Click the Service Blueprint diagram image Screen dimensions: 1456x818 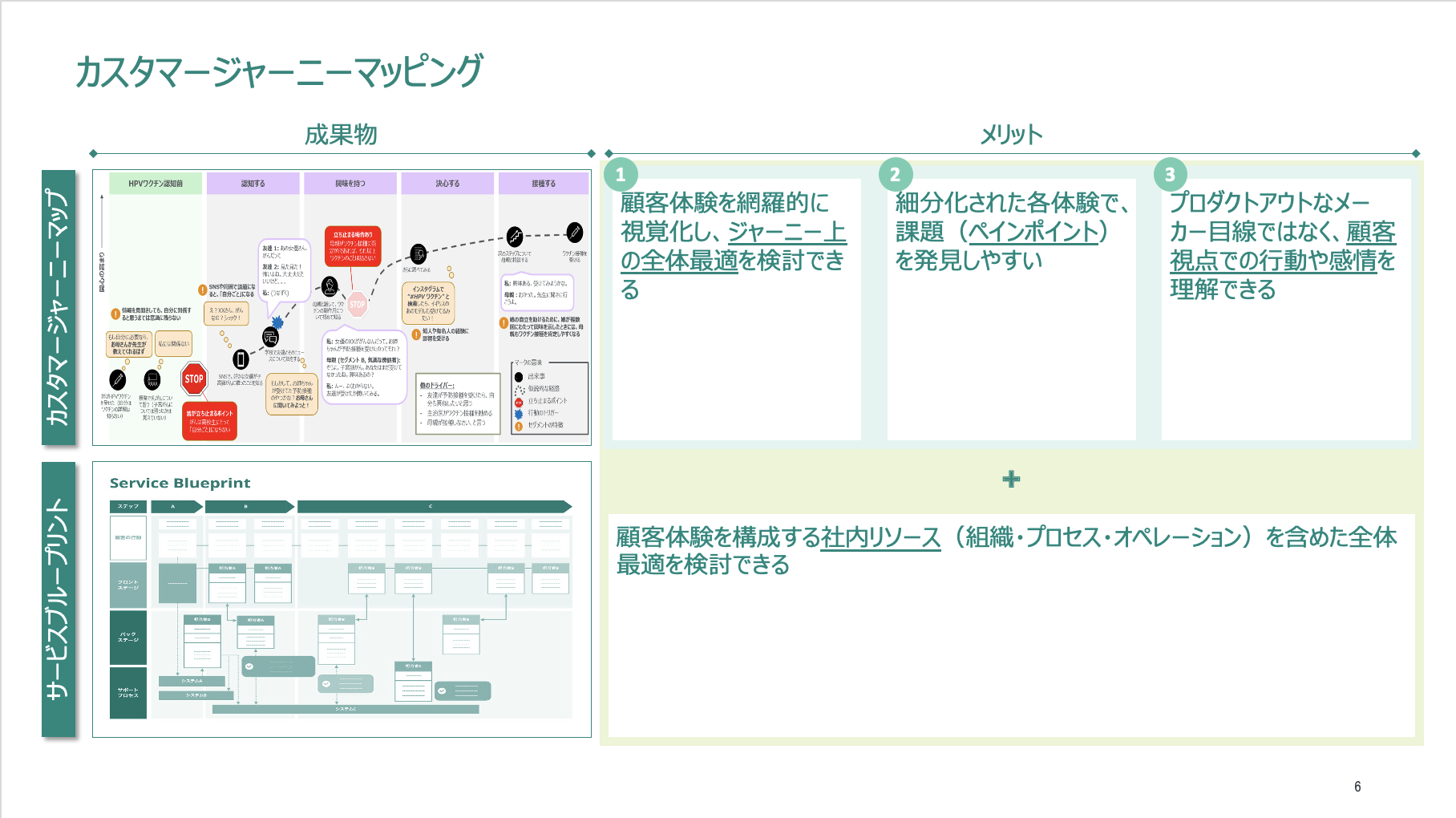tap(342, 599)
